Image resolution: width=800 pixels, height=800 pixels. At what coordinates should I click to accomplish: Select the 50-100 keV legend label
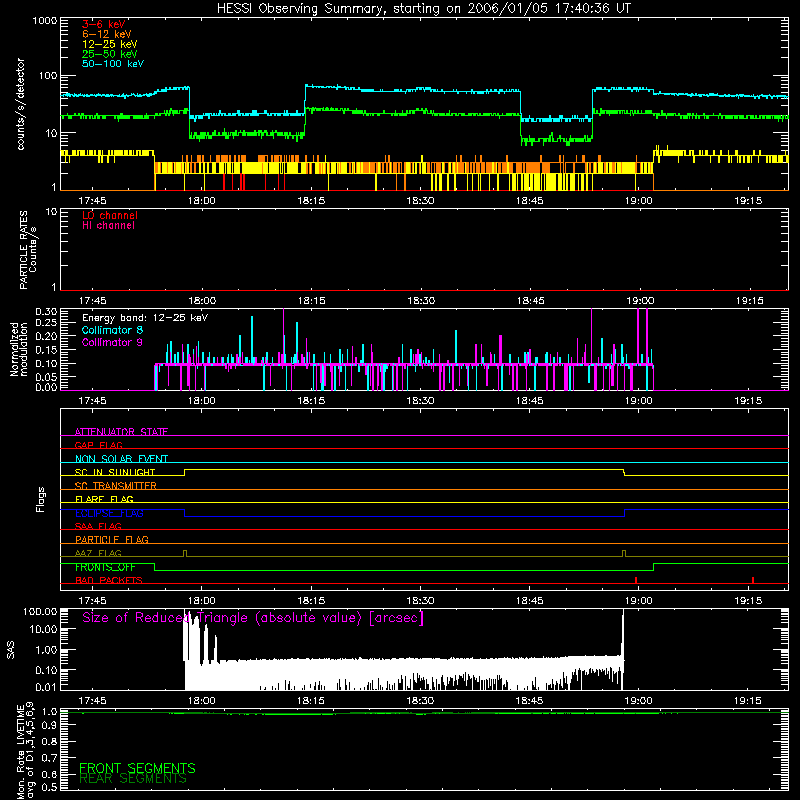click(x=113, y=64)
